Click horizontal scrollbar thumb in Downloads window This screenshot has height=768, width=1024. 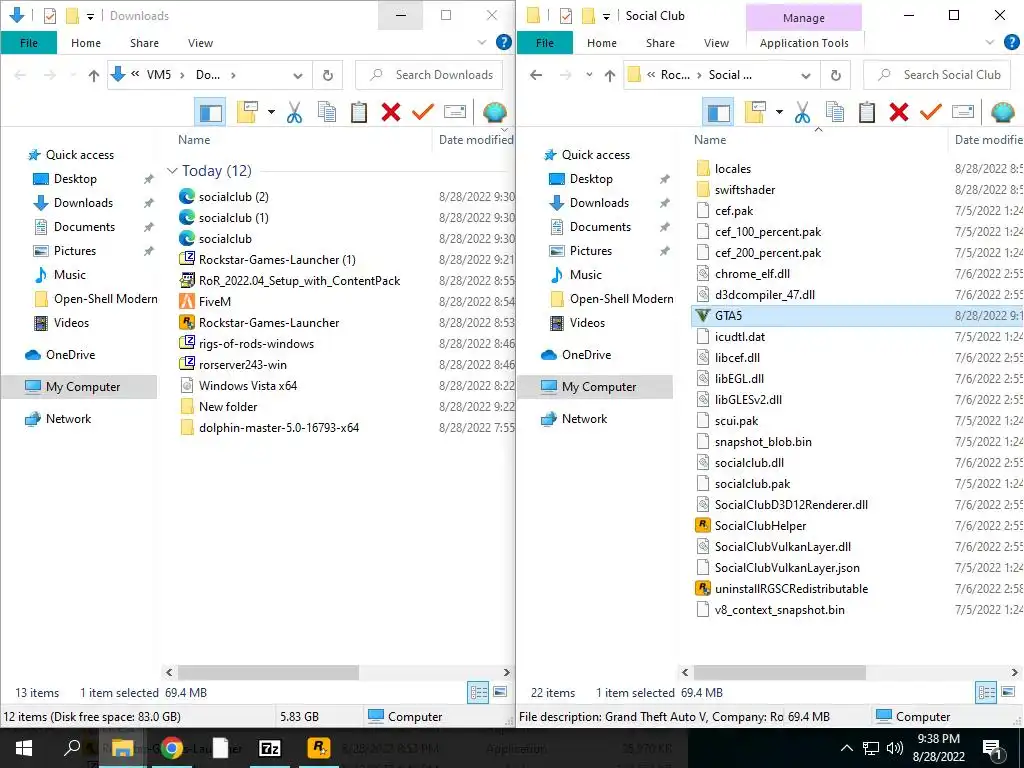click(268, 672)
